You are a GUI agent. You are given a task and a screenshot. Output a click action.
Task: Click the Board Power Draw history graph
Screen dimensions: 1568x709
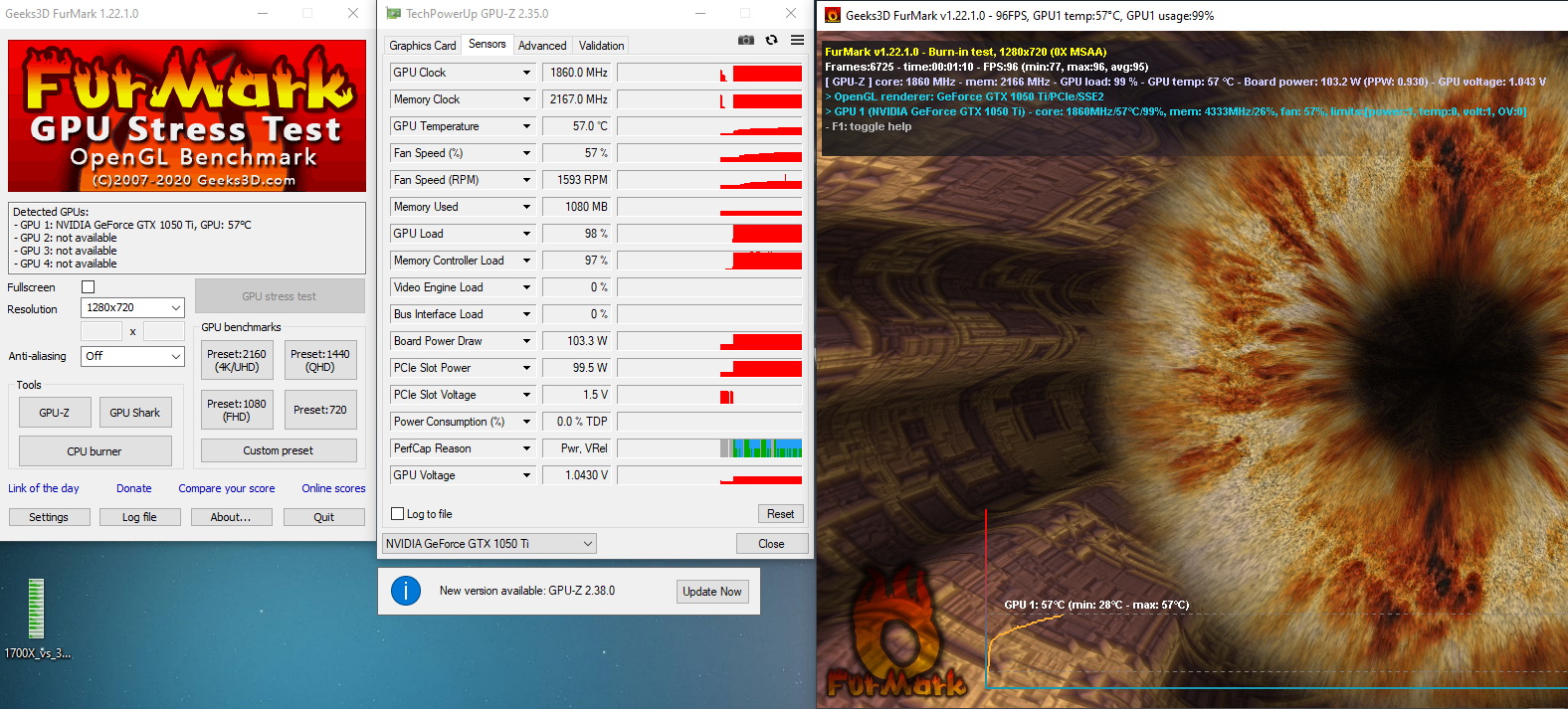pos(709,341)
